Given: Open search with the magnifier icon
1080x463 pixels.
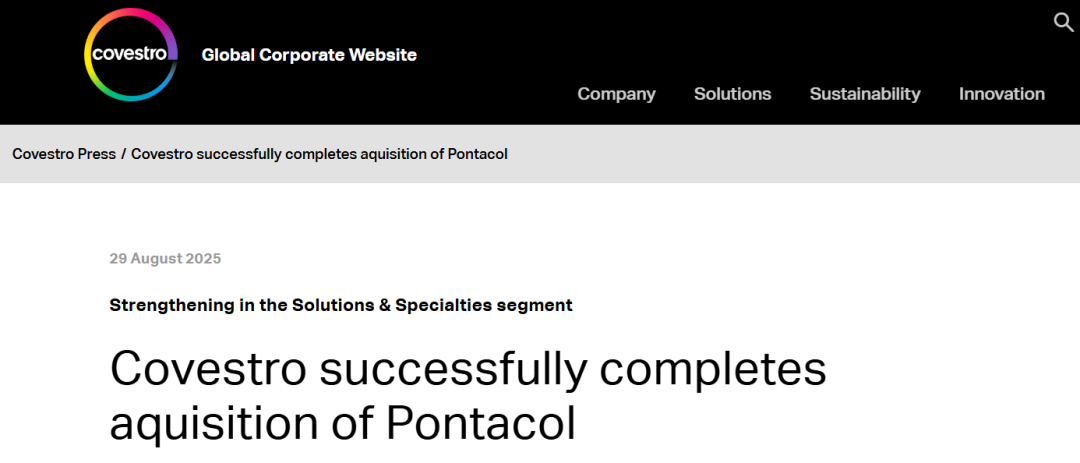Looking at the screenshot, I should 1063,22.
